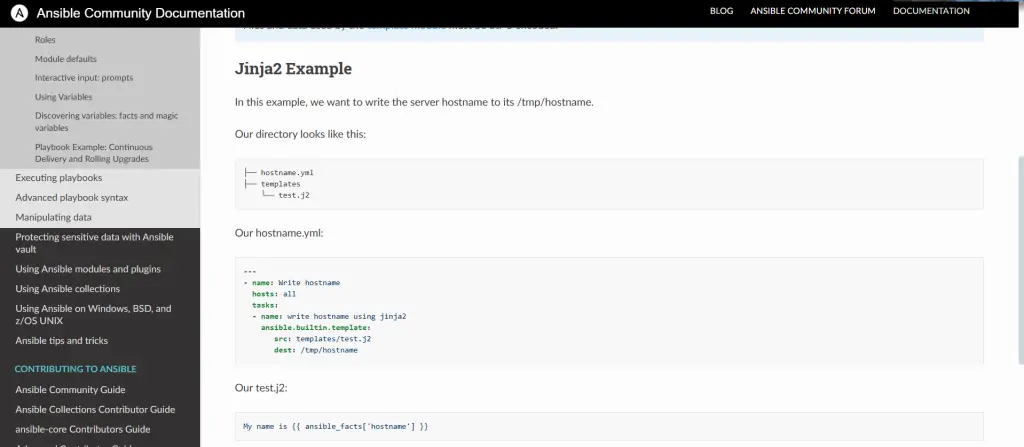Image resolution: width=1024 pixels, height=447 pixels.
Task: Open Ansible Collections Contributor Guide
Action: [x=95, y=410]
